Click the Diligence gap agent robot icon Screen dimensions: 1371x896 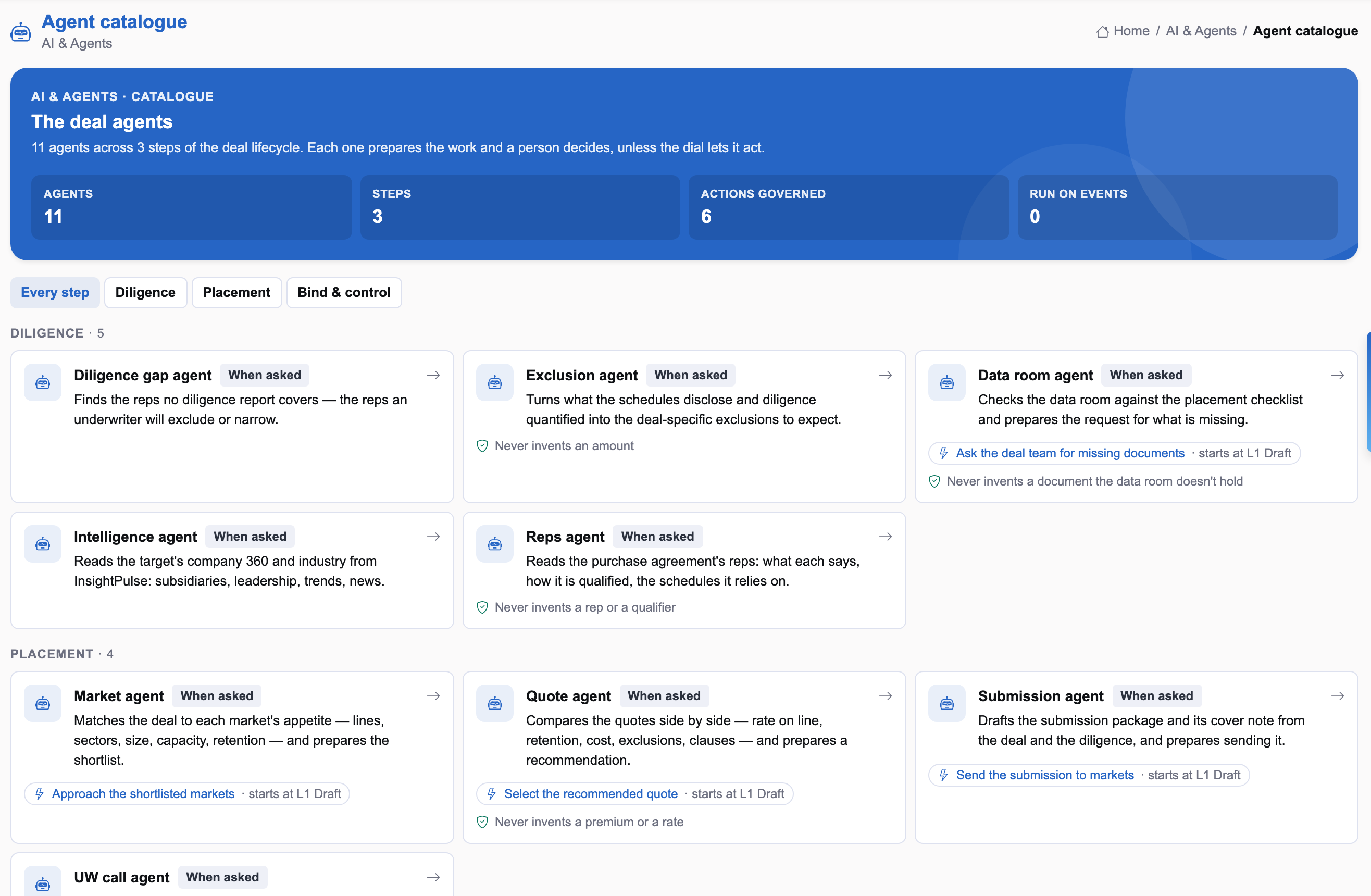tap(43, 382)
